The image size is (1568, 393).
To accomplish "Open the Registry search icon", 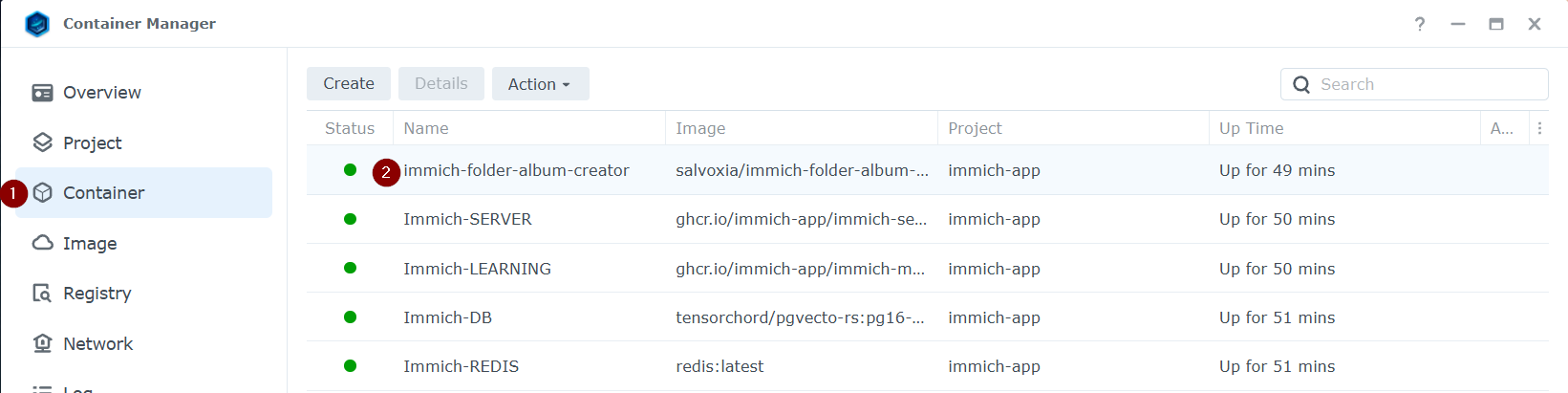I will coord(42,293).
